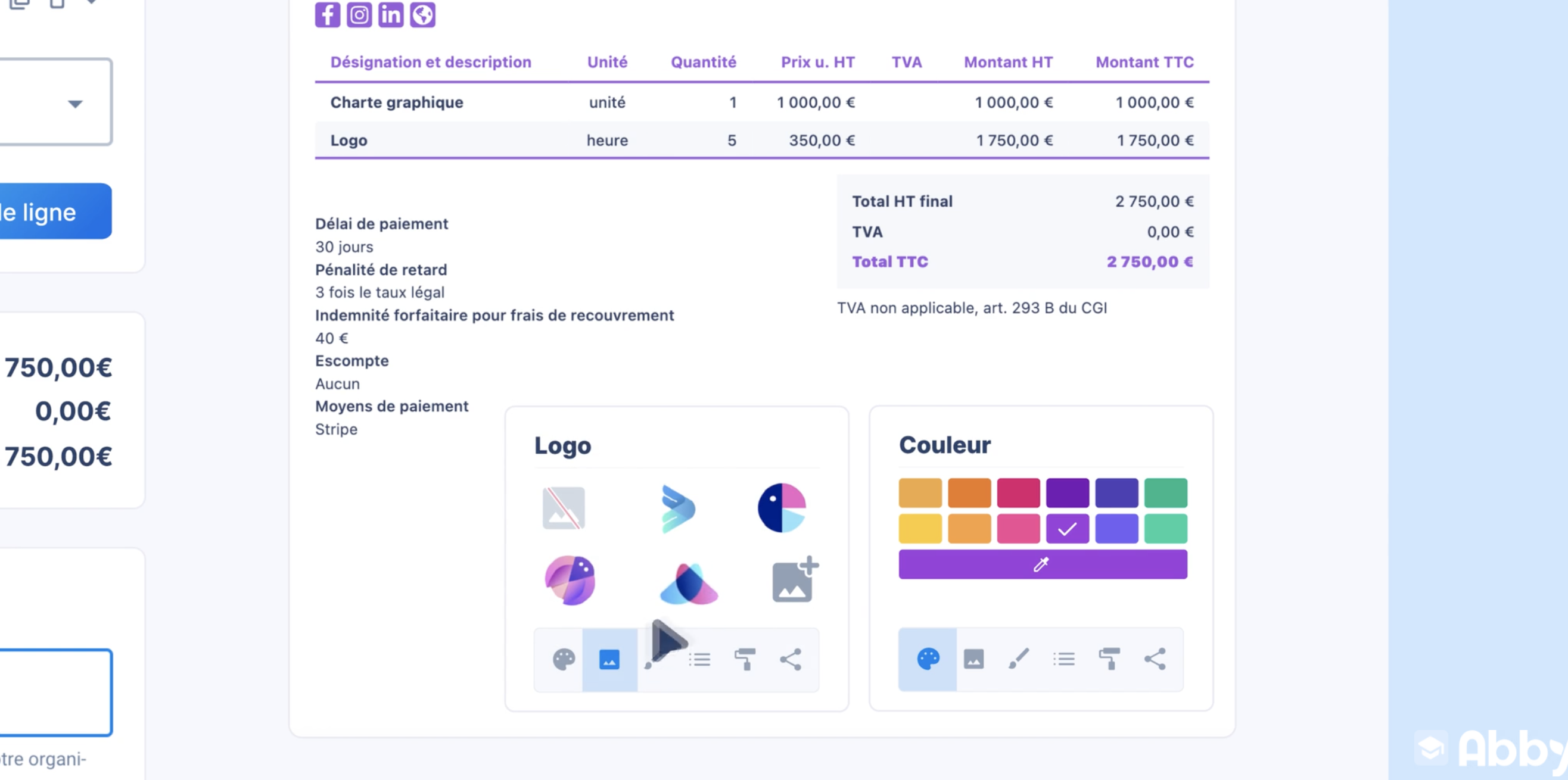This screenshot has width=1568, height=780.
Task: Click the '30 jours' payment delay text
Action: [x=344, y=247]
